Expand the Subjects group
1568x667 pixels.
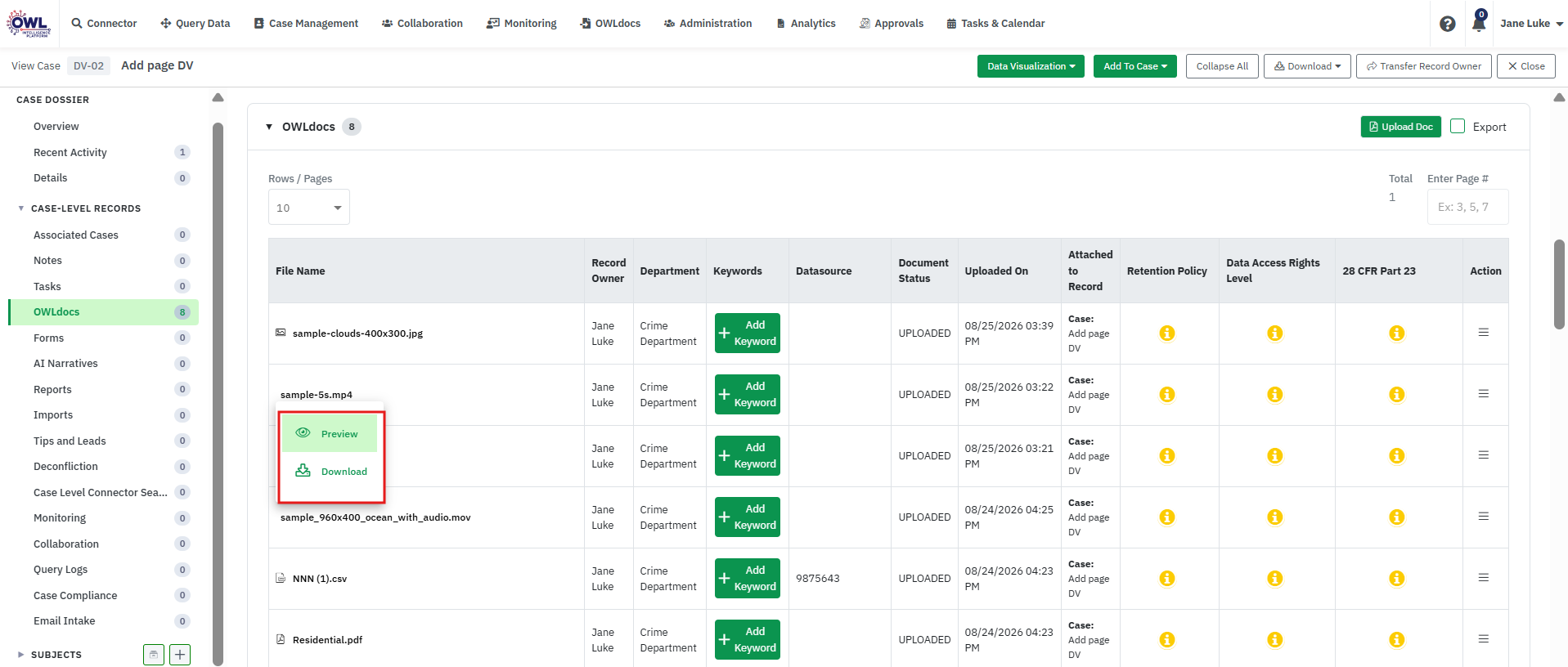(x=21, y=655)
